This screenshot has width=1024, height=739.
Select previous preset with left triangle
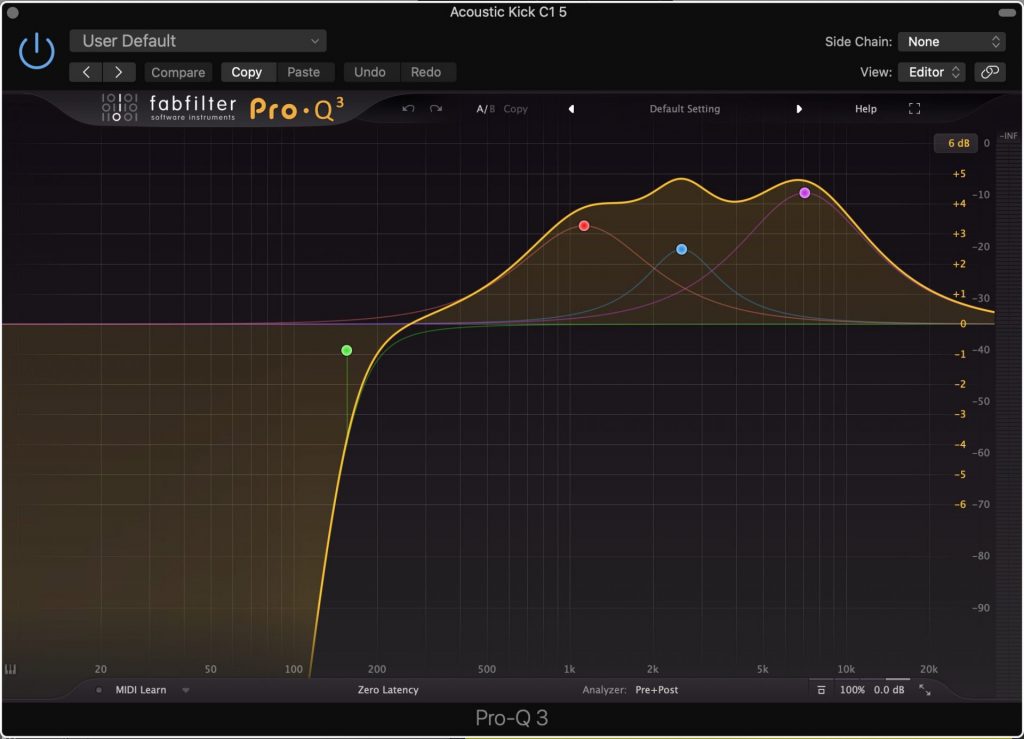point(571,109)
